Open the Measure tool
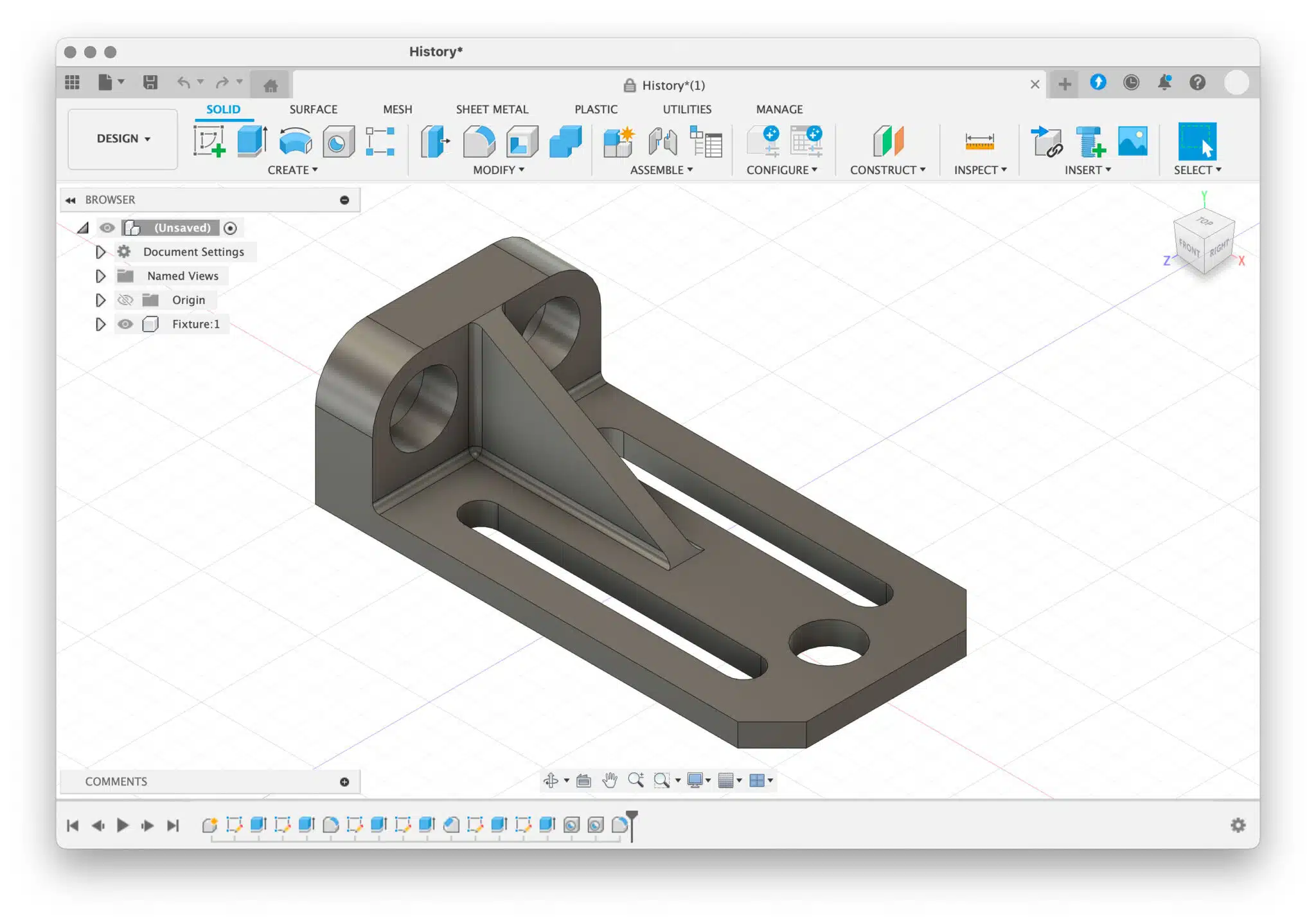1316x923 pixels. coord(979,141)
